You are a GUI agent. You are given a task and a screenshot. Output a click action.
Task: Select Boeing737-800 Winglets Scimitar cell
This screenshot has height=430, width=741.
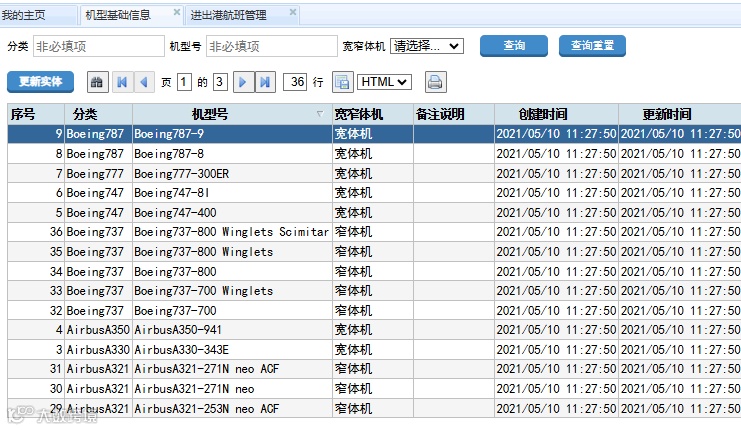click(x=232, y=232)
